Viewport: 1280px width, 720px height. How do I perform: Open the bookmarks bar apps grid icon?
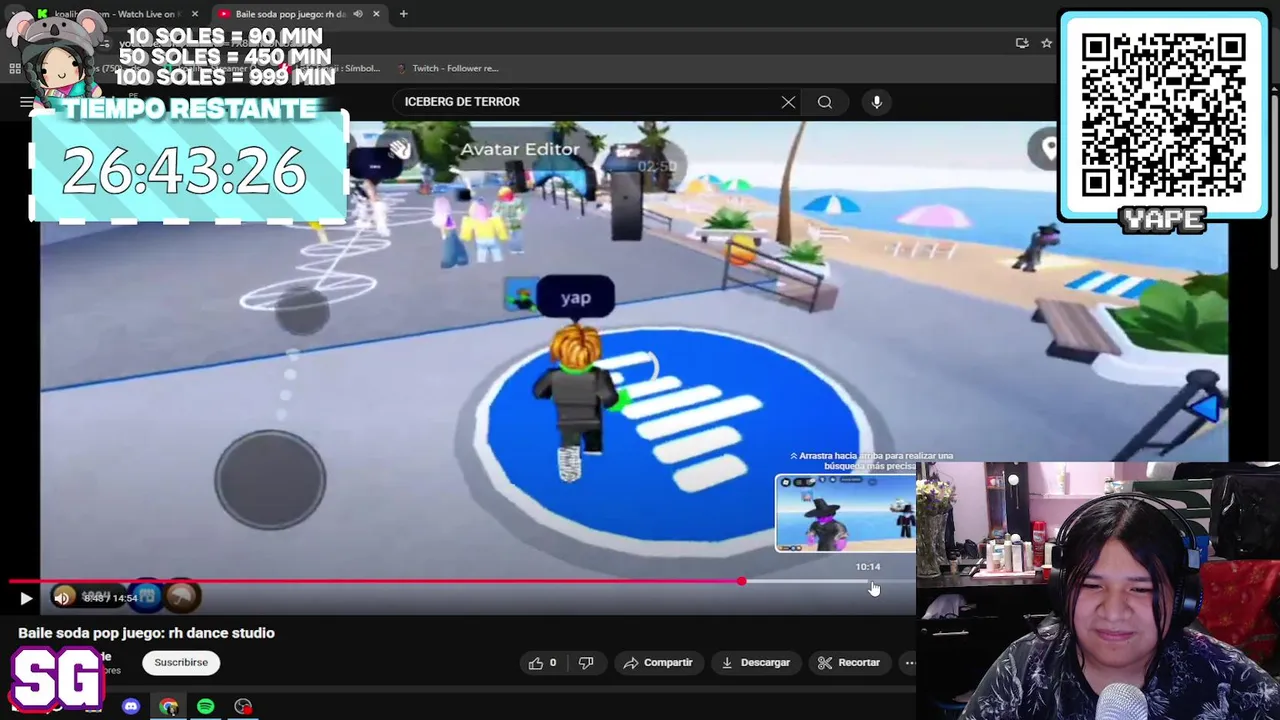15,68
